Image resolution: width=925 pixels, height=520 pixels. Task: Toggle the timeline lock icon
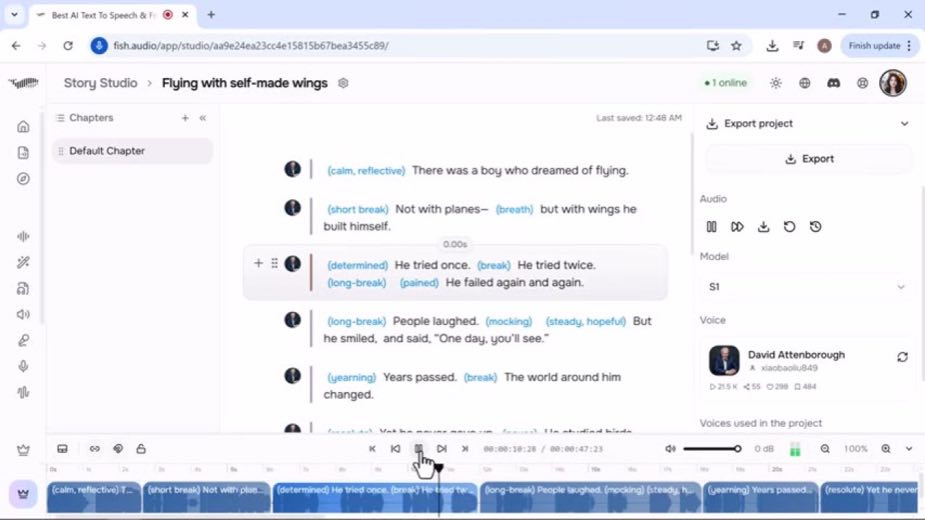tap(141, 449)
